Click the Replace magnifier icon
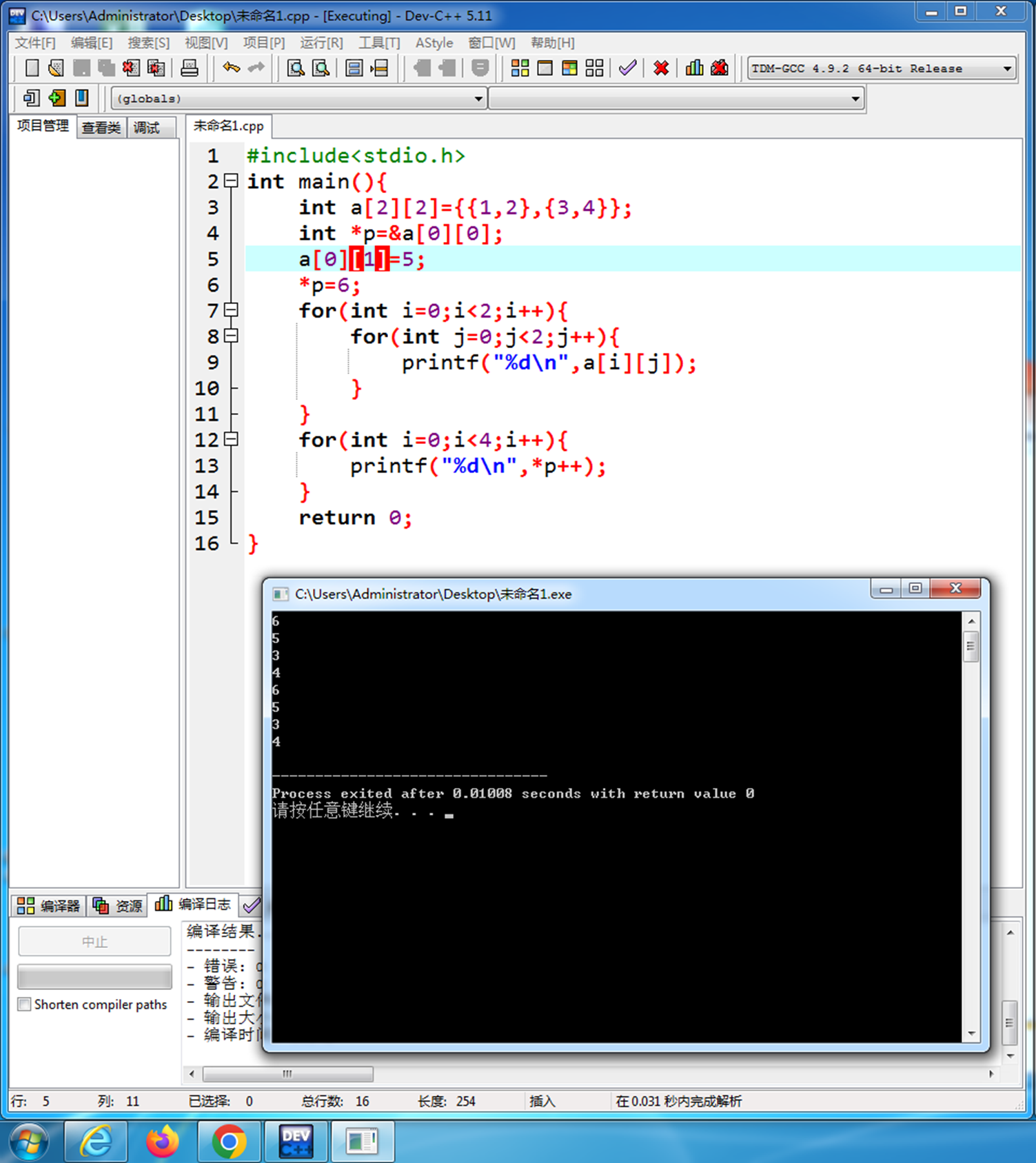 [x=321, y=68]
